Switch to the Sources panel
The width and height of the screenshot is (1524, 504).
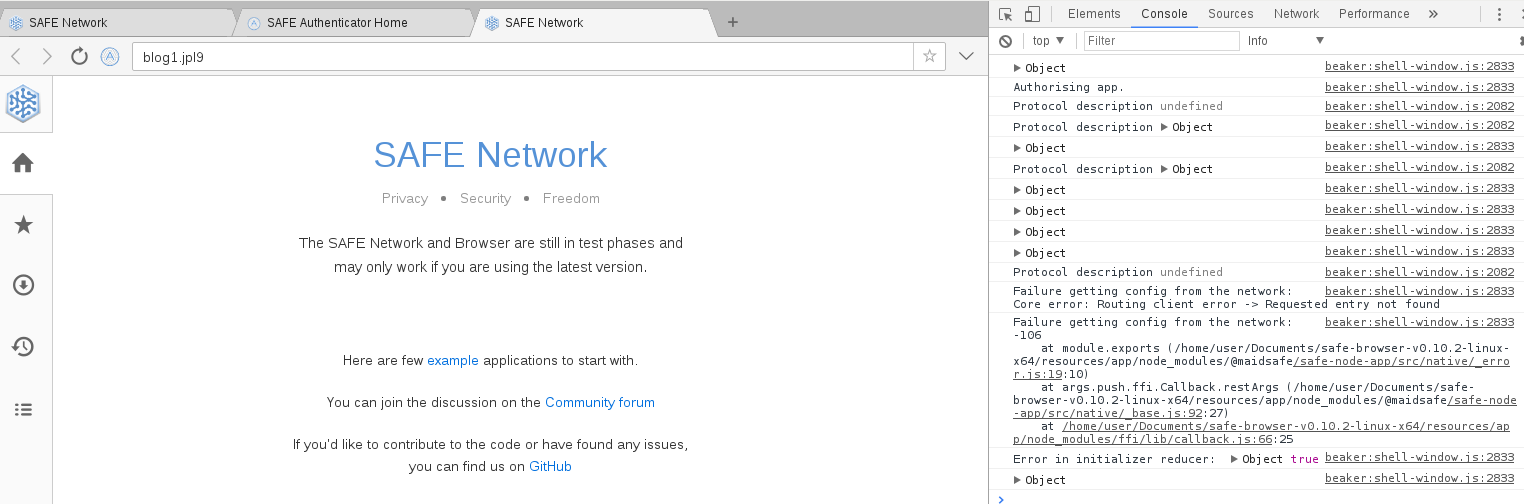[1230, 14]
